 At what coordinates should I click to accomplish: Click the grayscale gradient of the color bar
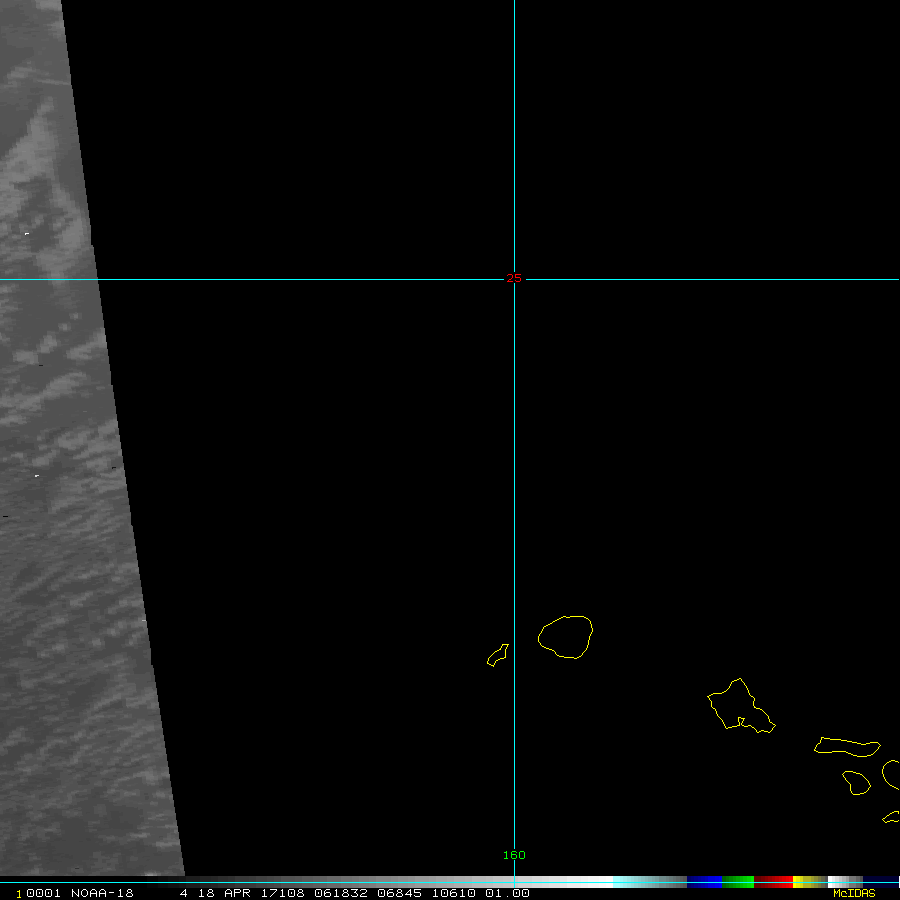[400, 881]
